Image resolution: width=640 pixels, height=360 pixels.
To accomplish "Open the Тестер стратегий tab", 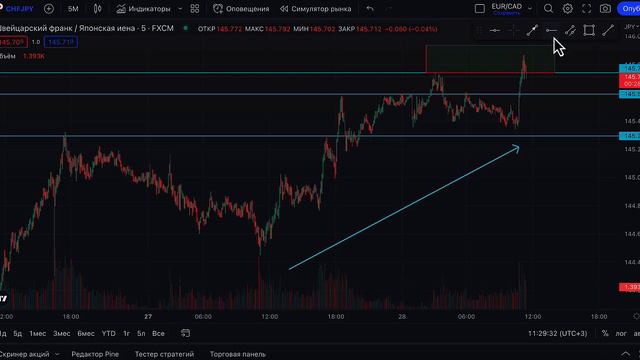I will 164,354.
